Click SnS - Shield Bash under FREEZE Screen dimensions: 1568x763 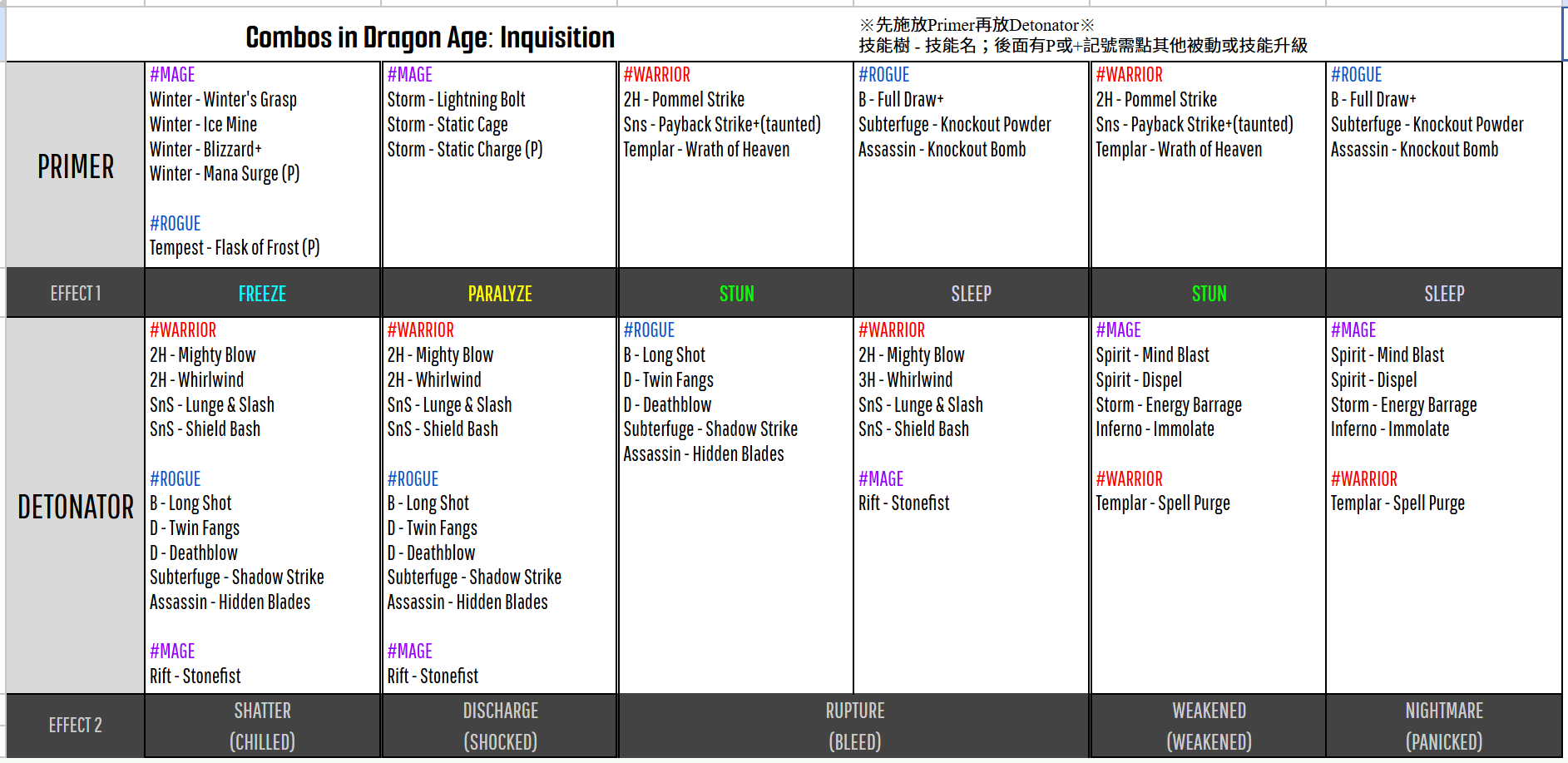tap(205, 429)
